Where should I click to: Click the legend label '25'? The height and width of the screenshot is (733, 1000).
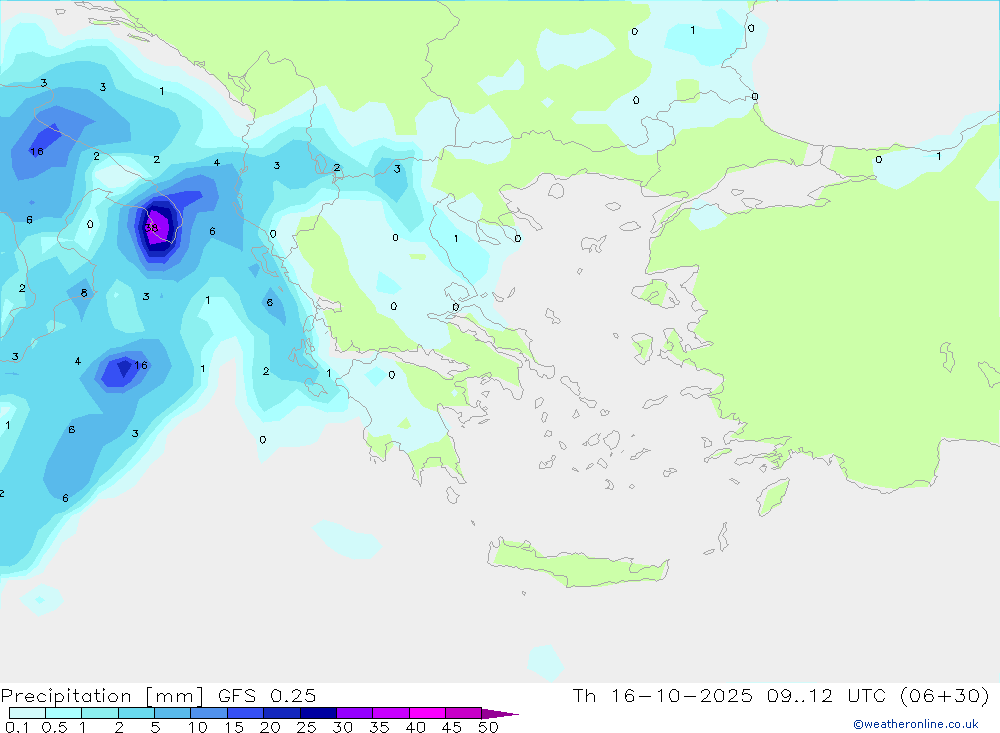click(306, 727)
